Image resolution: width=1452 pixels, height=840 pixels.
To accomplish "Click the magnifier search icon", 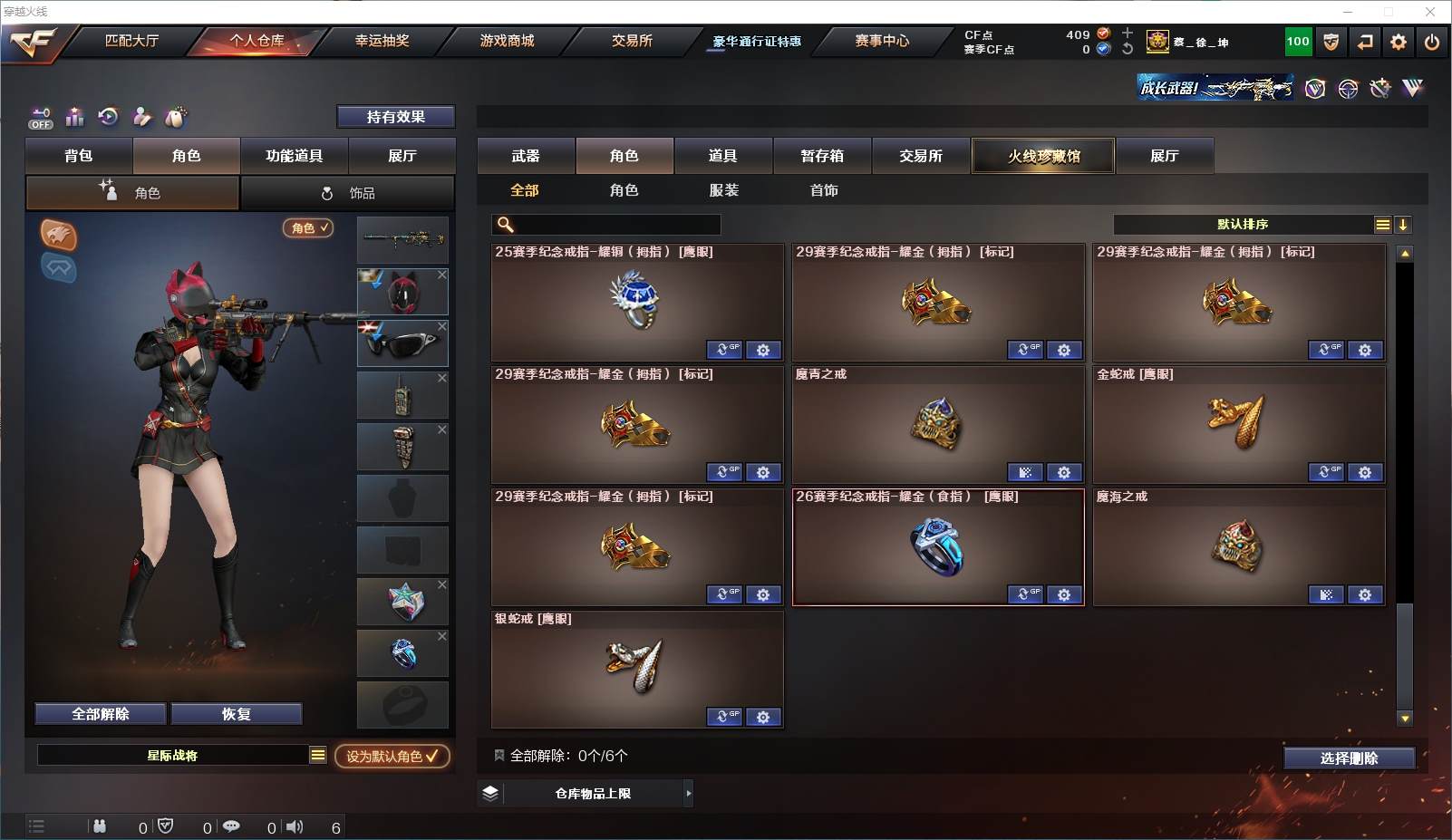I will tap(506, 224).
